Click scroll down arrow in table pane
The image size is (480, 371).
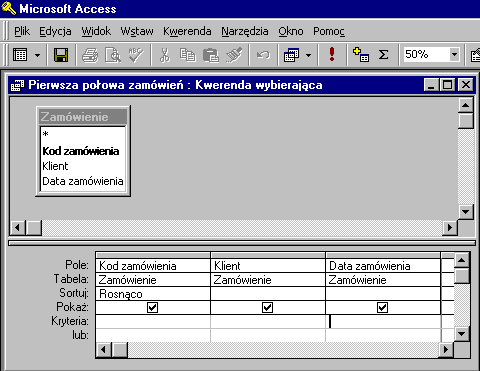[x=466, y=211]
